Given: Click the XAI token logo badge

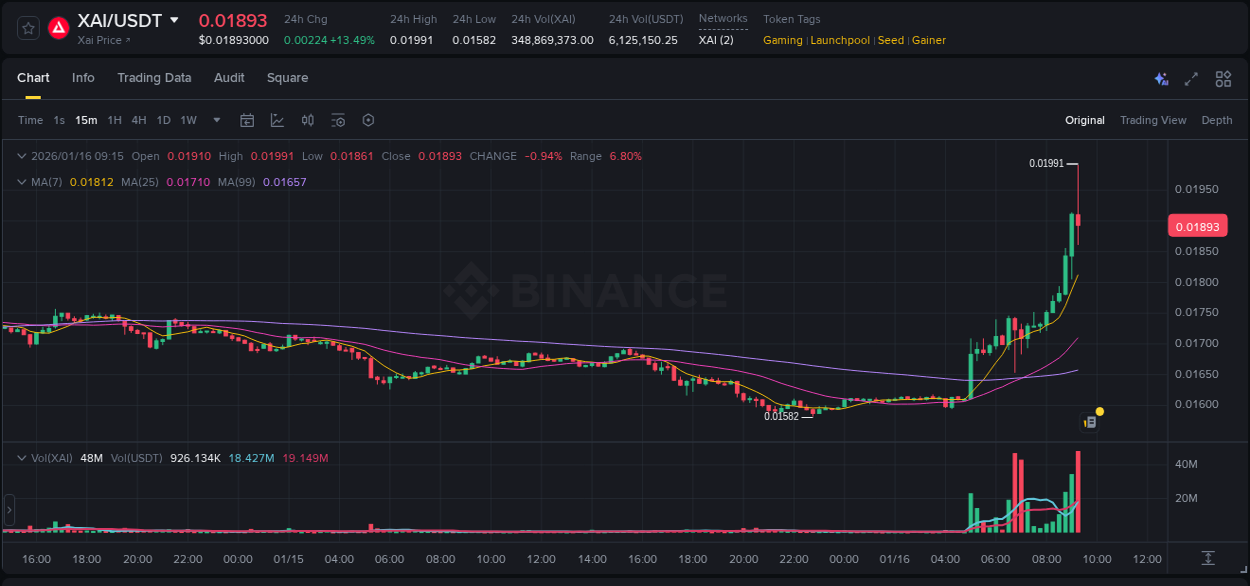Looking at the screenshot, I should (58, 28).
